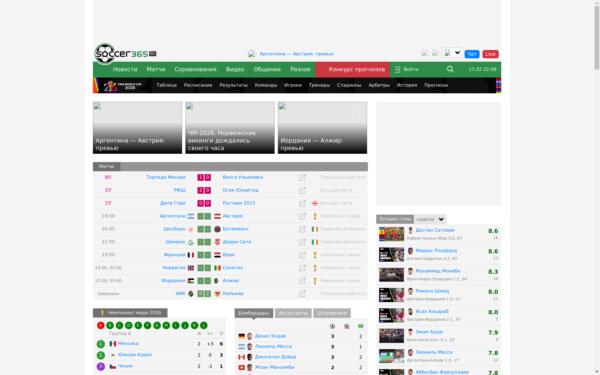Screen dimensions: 600x375
Task: Open Стадионы in the World Cup submenu
Action: click(349, 85)
